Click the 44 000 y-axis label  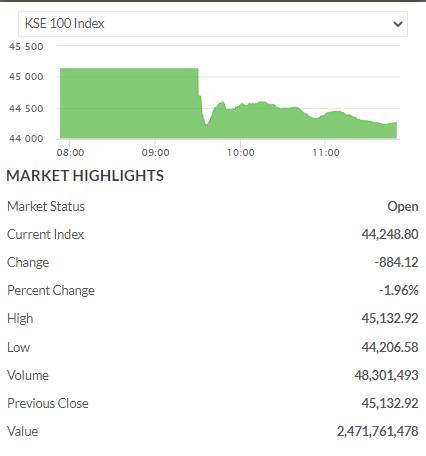tap(26, 138)
